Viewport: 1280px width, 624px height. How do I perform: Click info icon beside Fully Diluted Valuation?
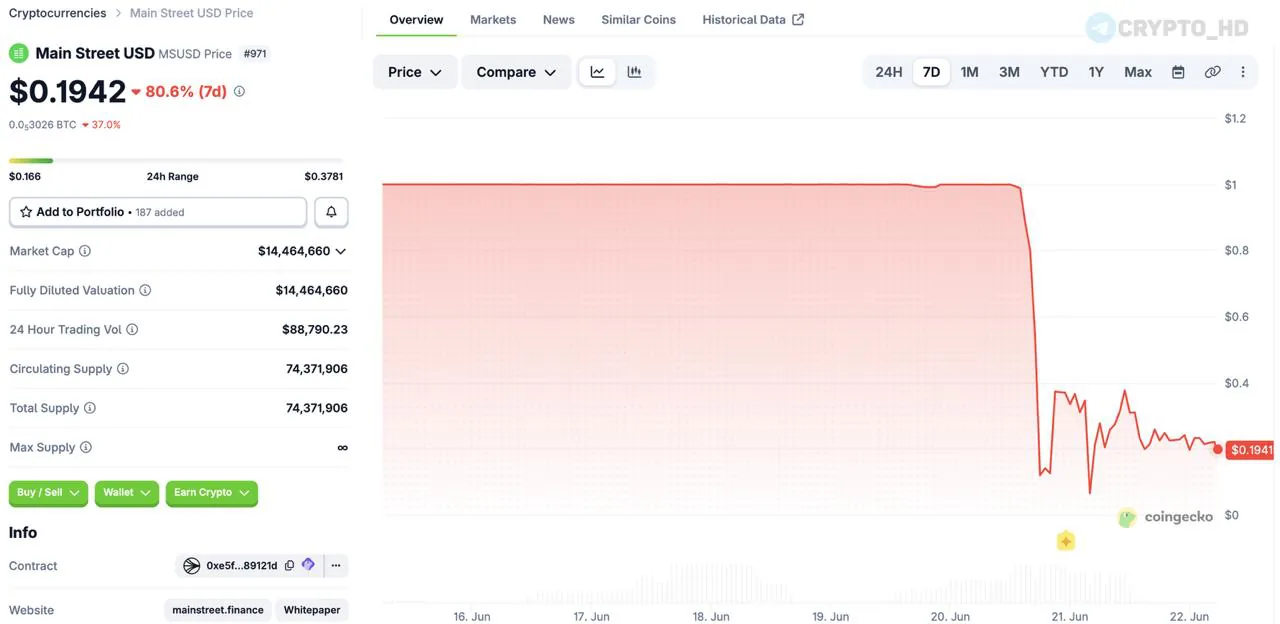[x=145, y=290]
